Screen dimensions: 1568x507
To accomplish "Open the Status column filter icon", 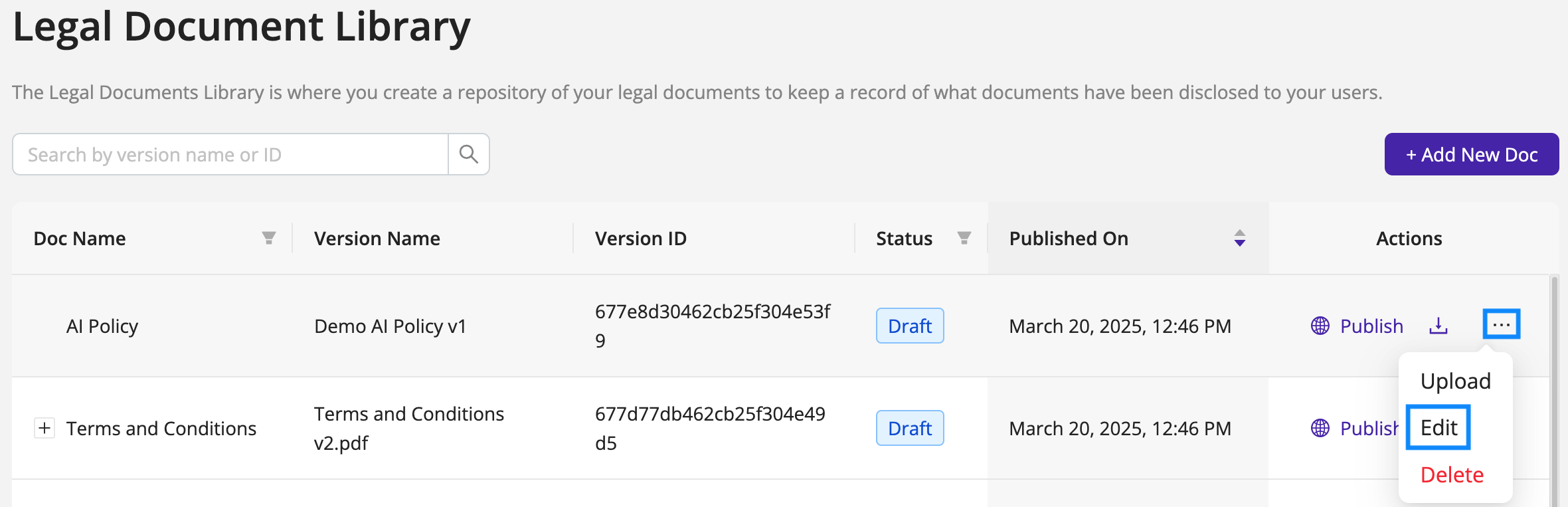I will (964, 238).
